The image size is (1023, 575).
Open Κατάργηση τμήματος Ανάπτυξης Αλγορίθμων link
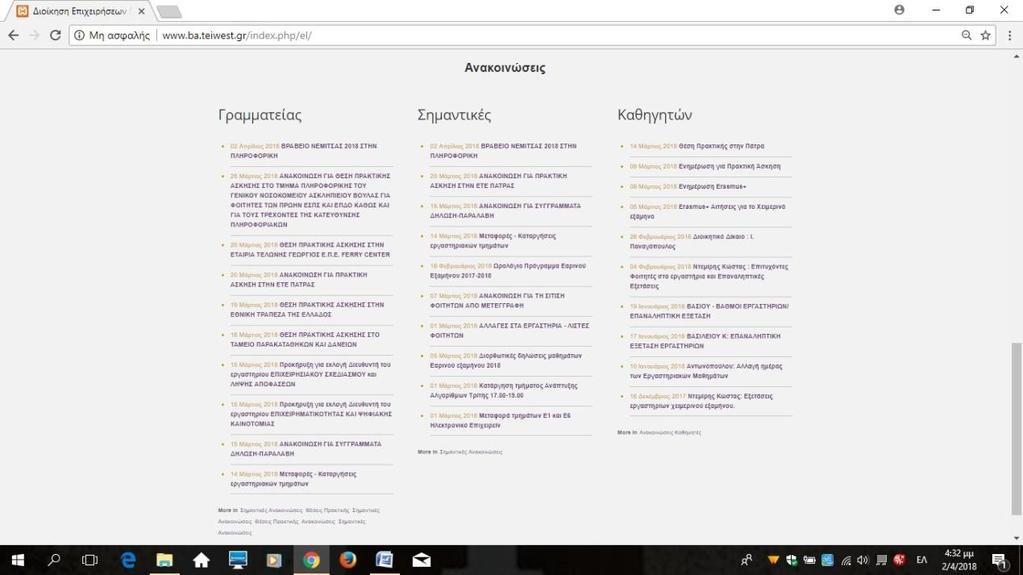point(503,390)
